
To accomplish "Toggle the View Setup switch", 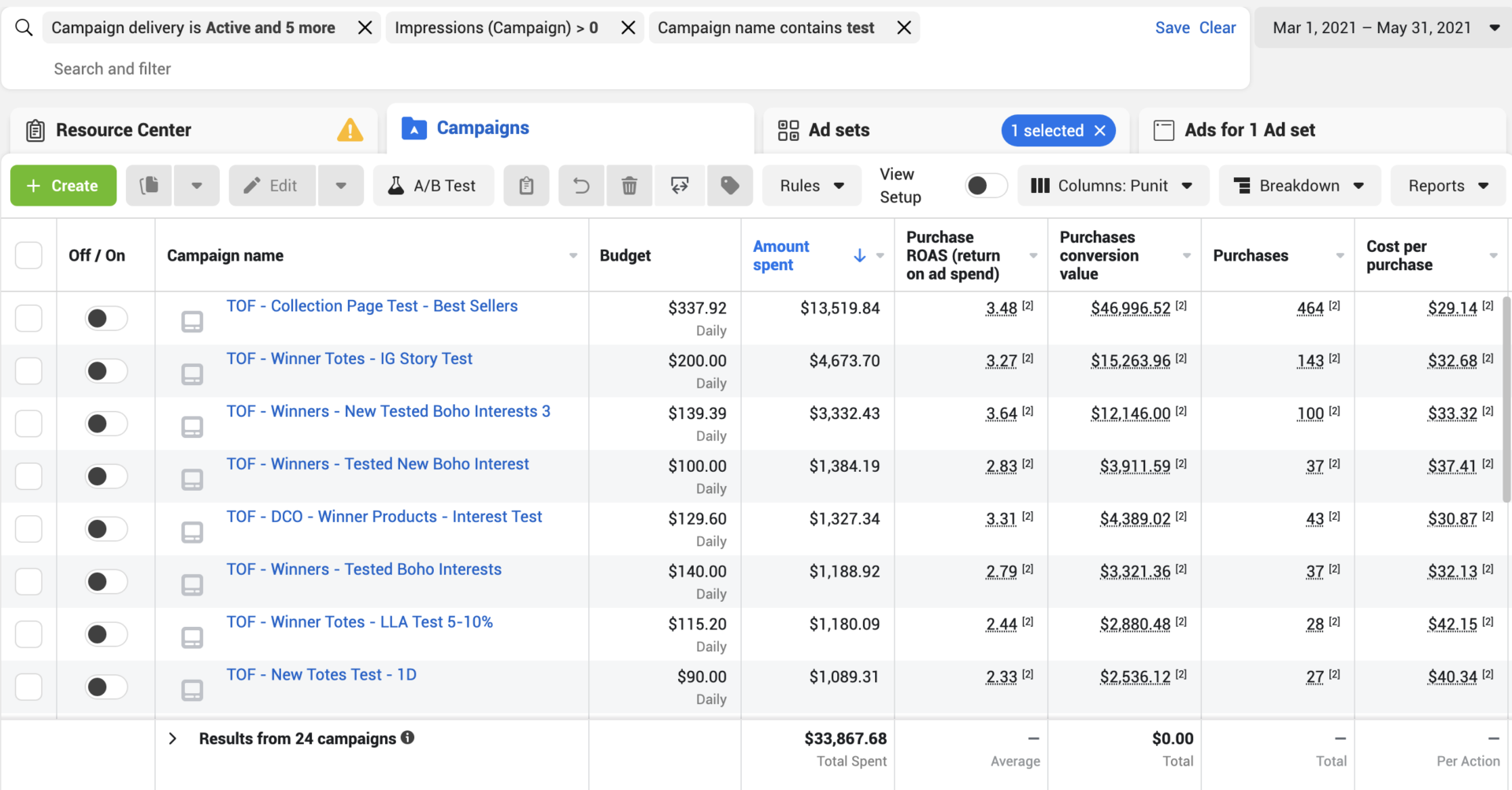I will tap(986, 186).
